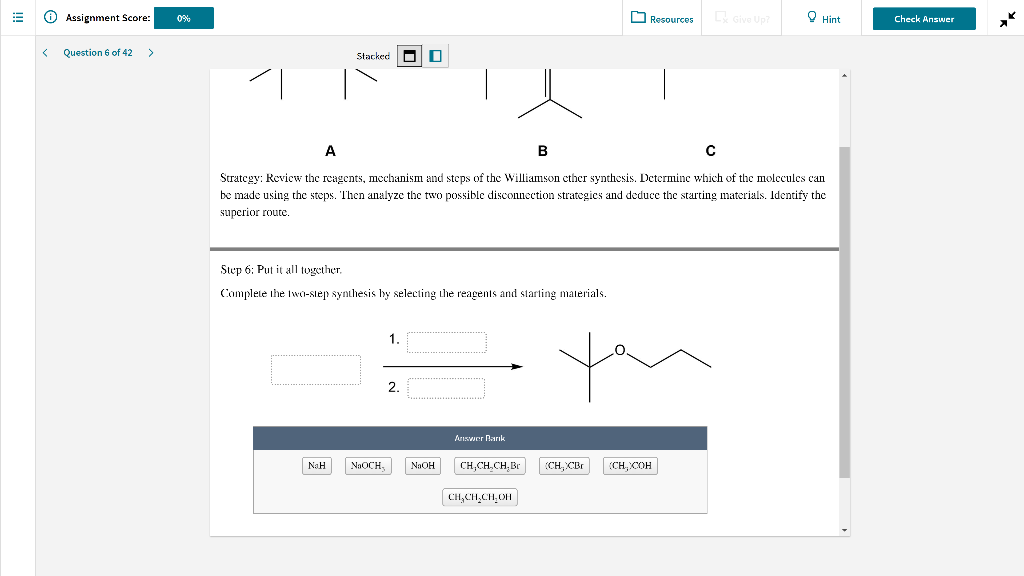The image size is (1024, 576).
Task: Click the reagent input field for step 1
Action: pyautogui.click(x=446, y=341)
